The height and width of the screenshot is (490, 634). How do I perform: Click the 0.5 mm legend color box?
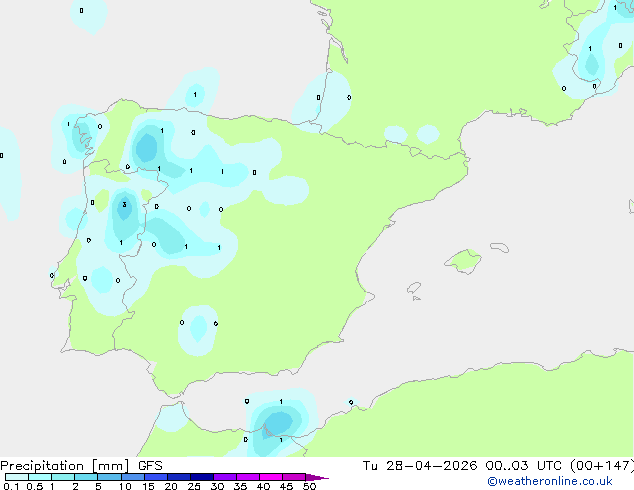(40, 477)
